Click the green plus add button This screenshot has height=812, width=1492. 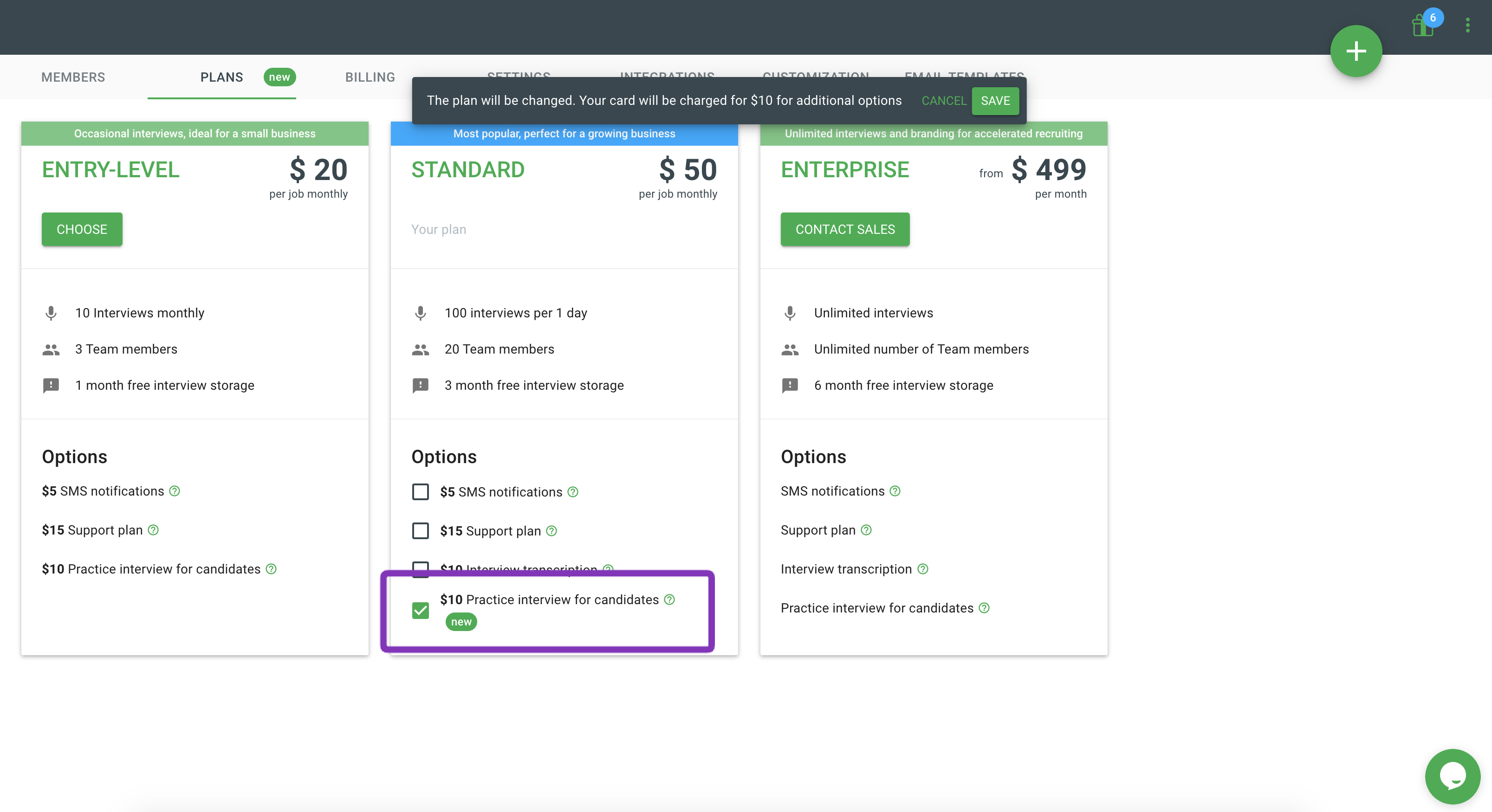tap(1356, 51)
